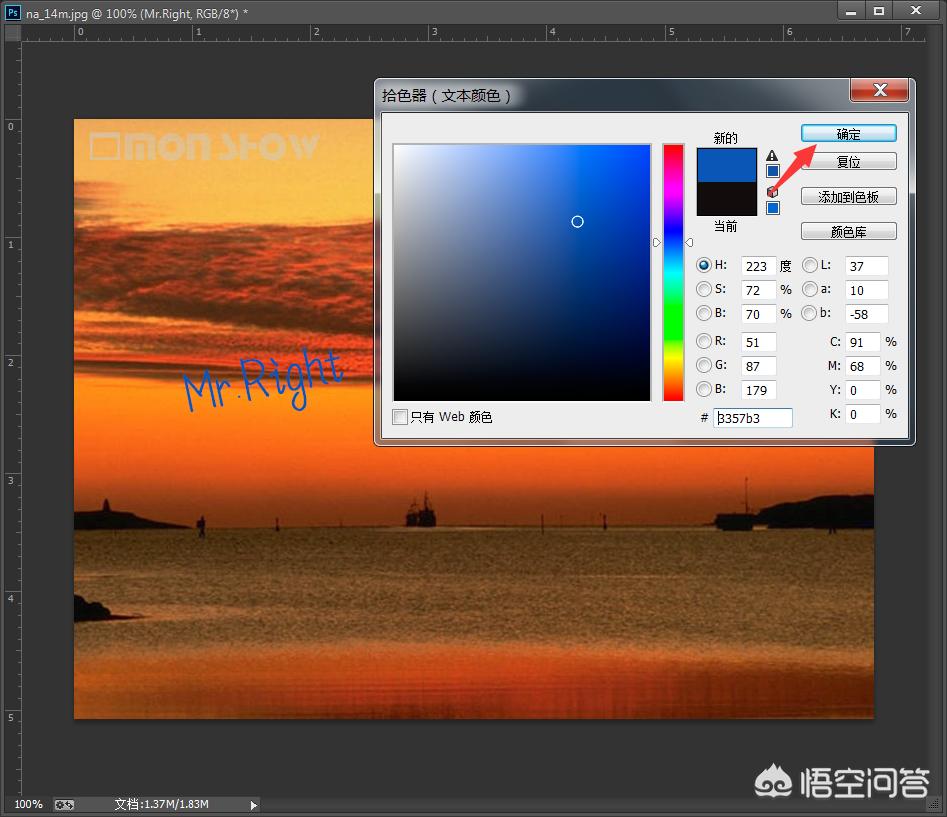Screen dimensions: 947x817
Task: Enable the 只有 Web 颜色 checkbox
Action: [400, 417]
